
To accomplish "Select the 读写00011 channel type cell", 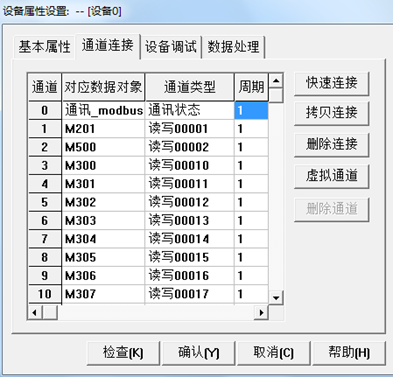I will pyautogui.click(x=190, y=184).
